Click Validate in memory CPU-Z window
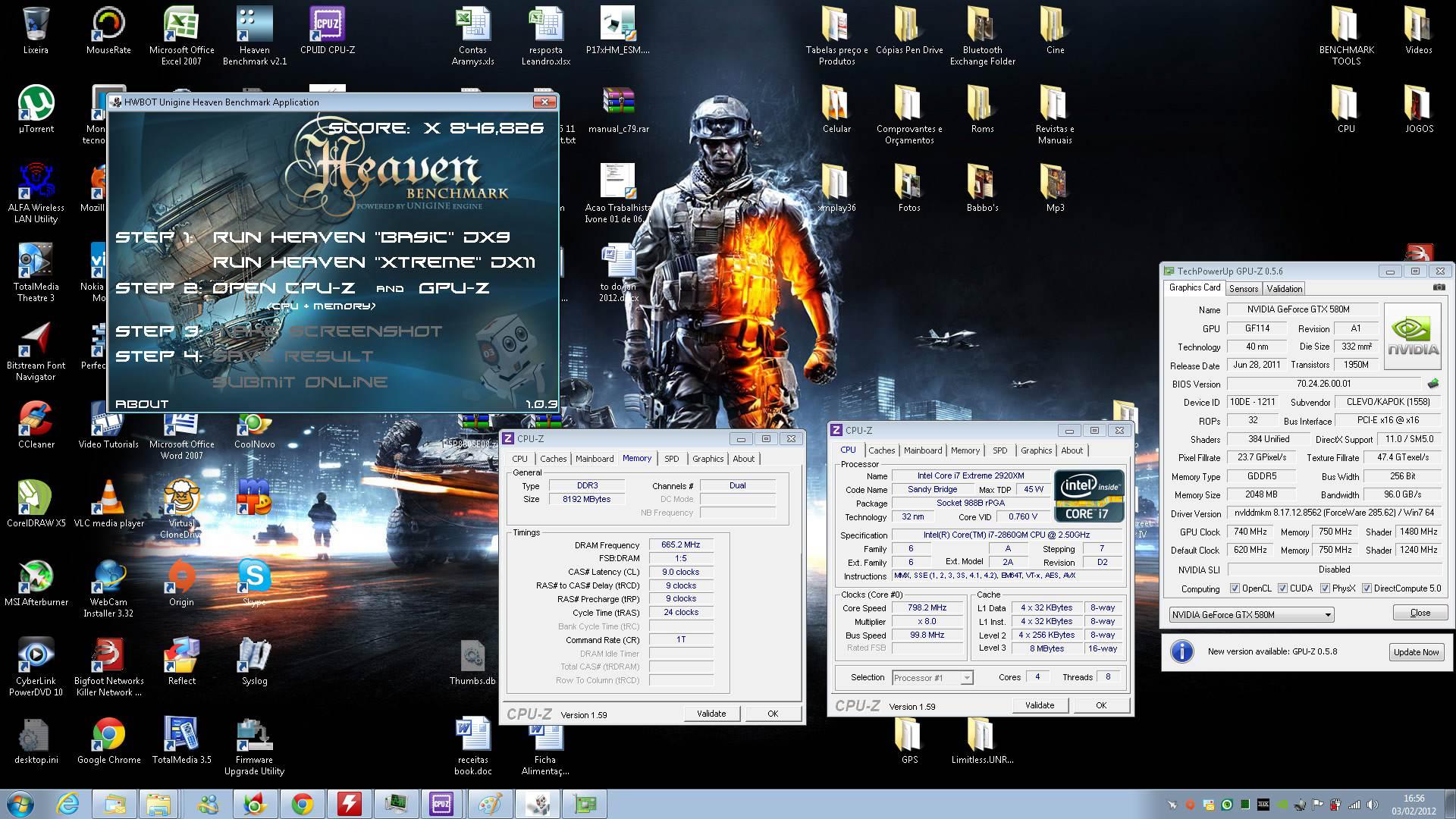The height and width of the screenshot is (819, 1456). [x=711, y=714]
